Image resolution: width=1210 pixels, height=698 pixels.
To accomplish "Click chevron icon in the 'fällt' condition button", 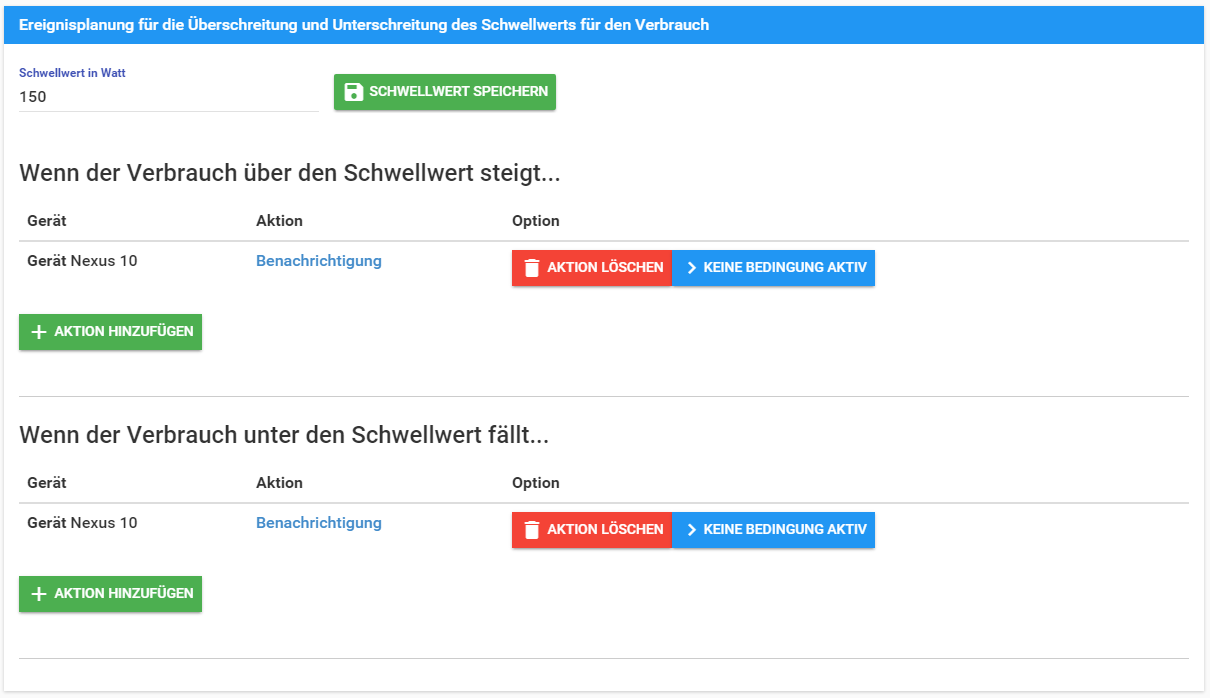I will pyautogui.click(x=691, y=530).
